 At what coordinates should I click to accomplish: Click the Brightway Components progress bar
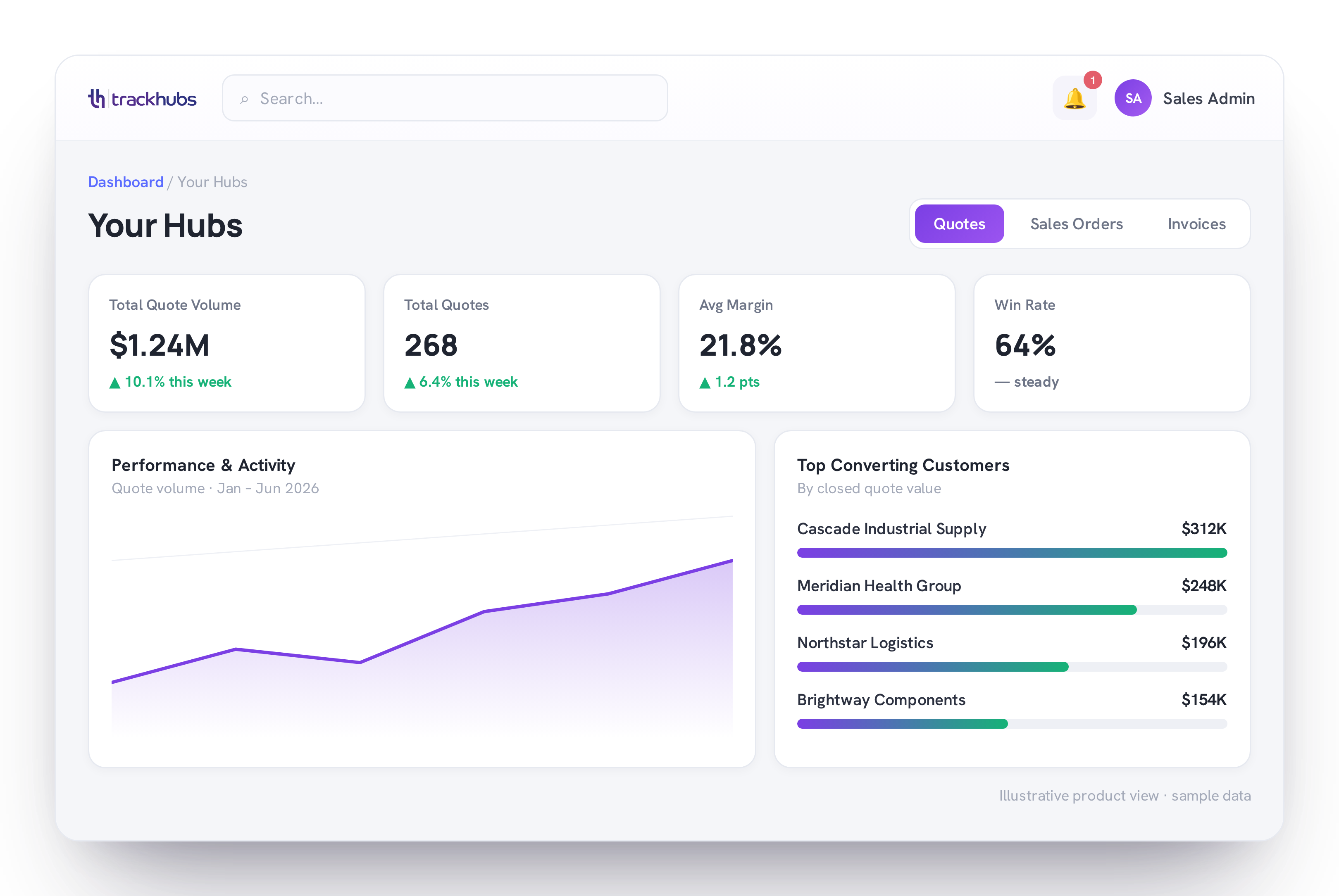1012,724
